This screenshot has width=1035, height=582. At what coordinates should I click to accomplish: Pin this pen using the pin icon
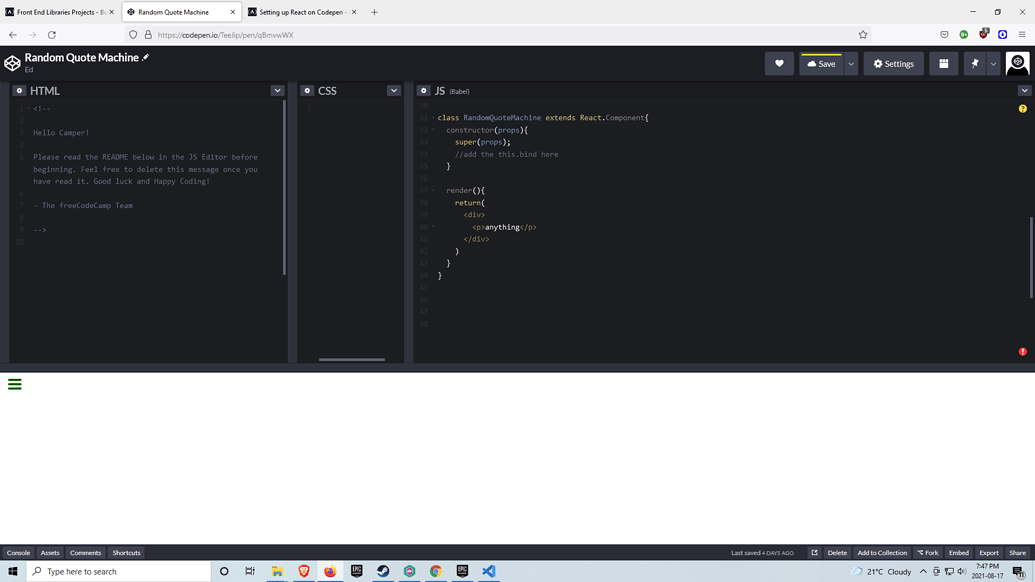972,63
